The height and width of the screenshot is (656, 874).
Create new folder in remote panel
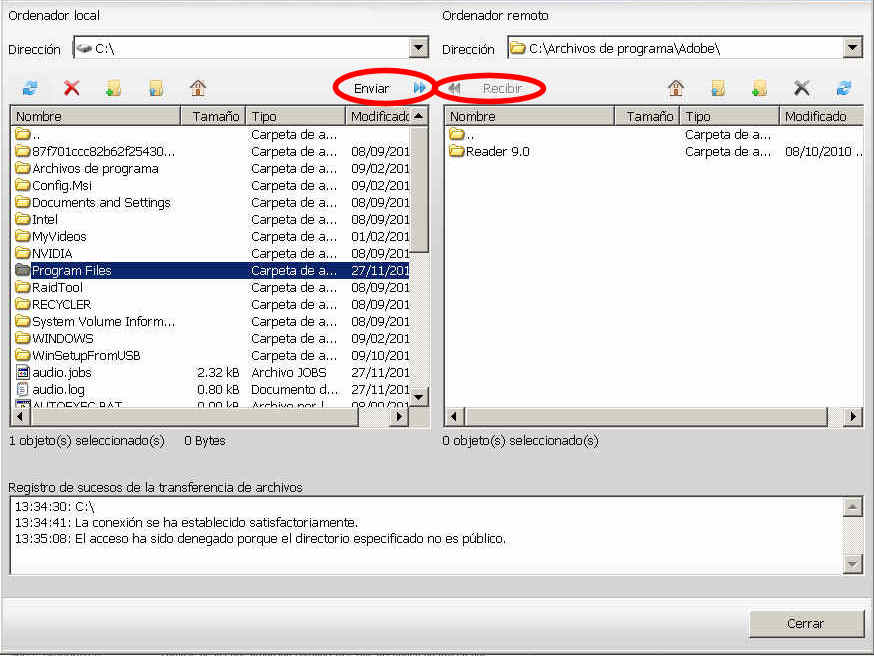point(759,88)
